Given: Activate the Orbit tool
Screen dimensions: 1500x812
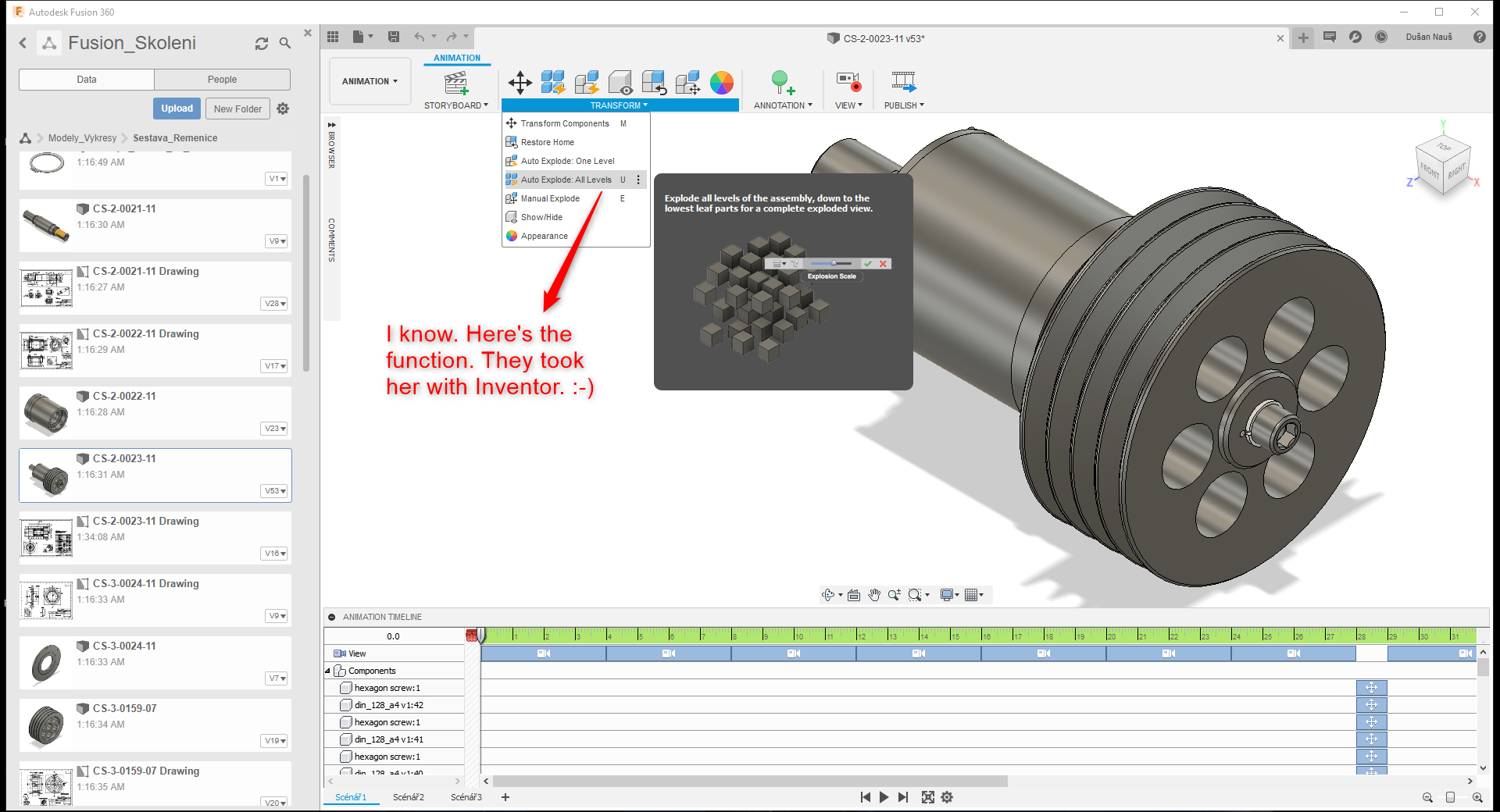Looking at the screenshot, I should click(828, 594).
